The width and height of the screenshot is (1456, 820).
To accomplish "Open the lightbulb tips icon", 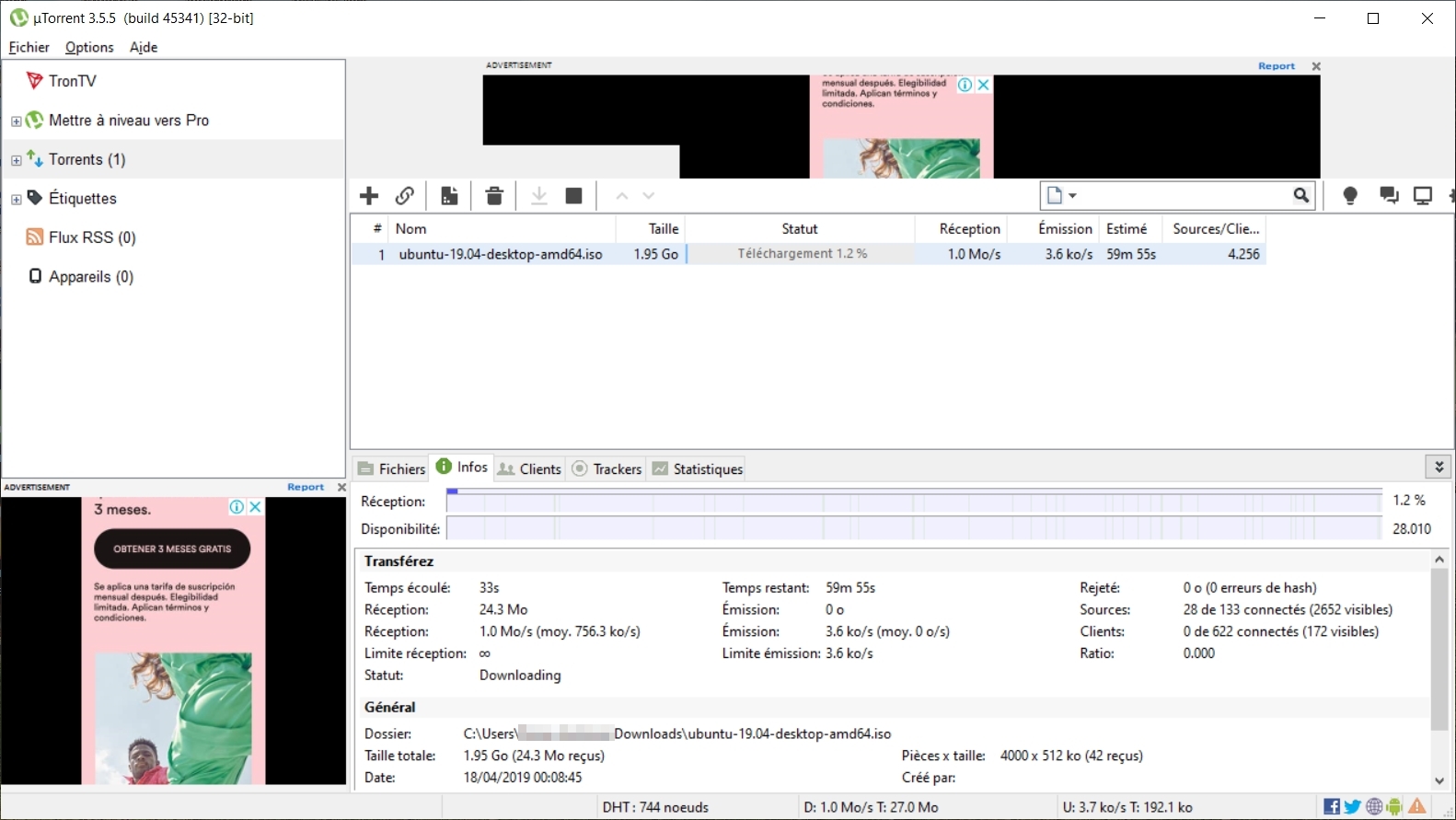I will (1350, 195).
